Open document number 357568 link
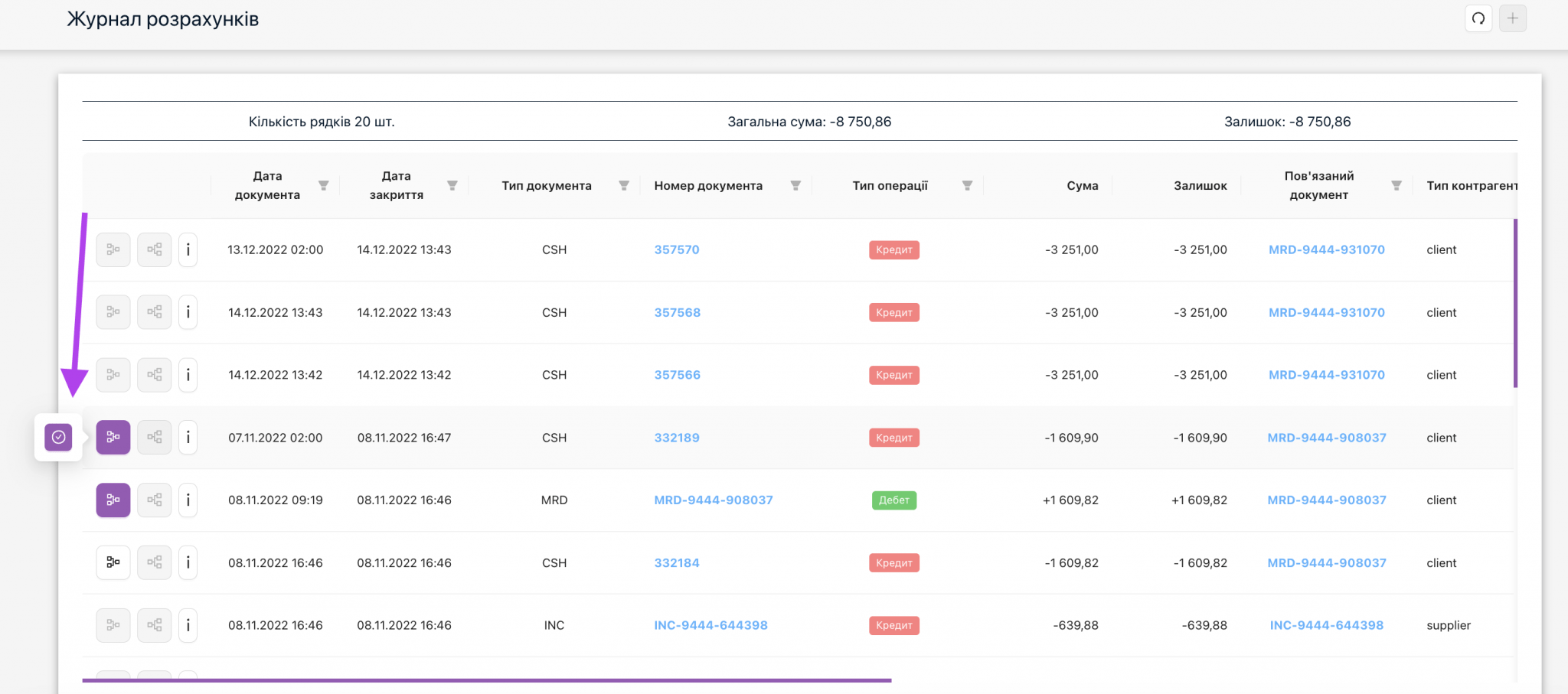This screenshot has height=694, width=1568. point(678,312)
